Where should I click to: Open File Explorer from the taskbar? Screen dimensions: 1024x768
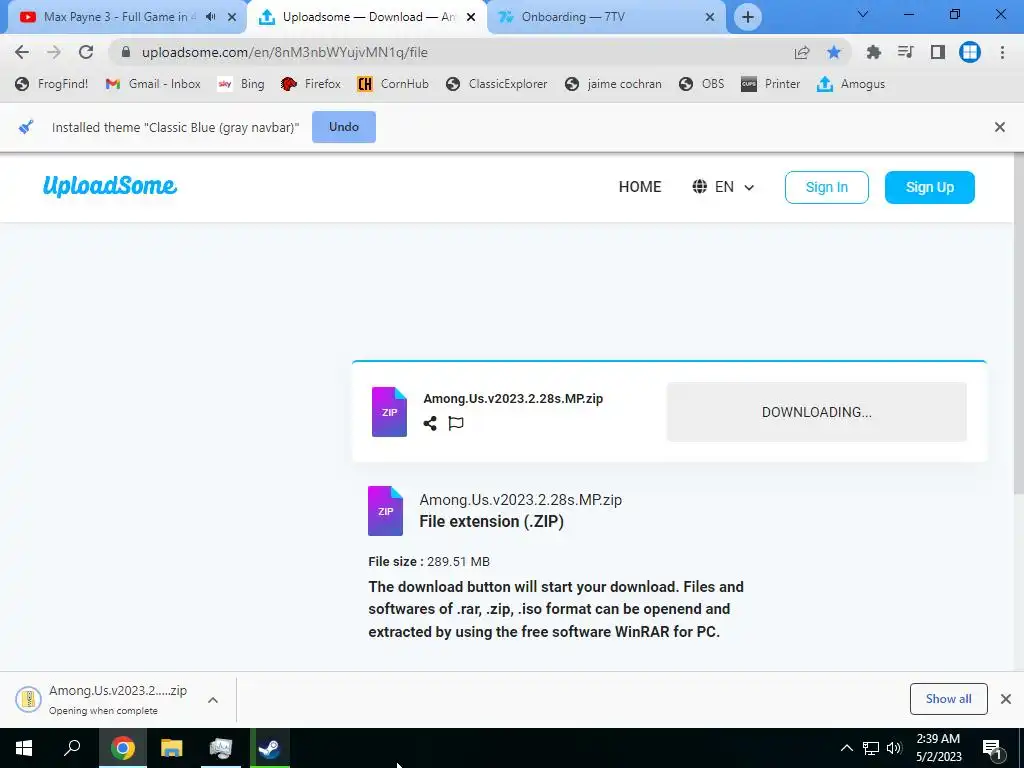[172, 748]
